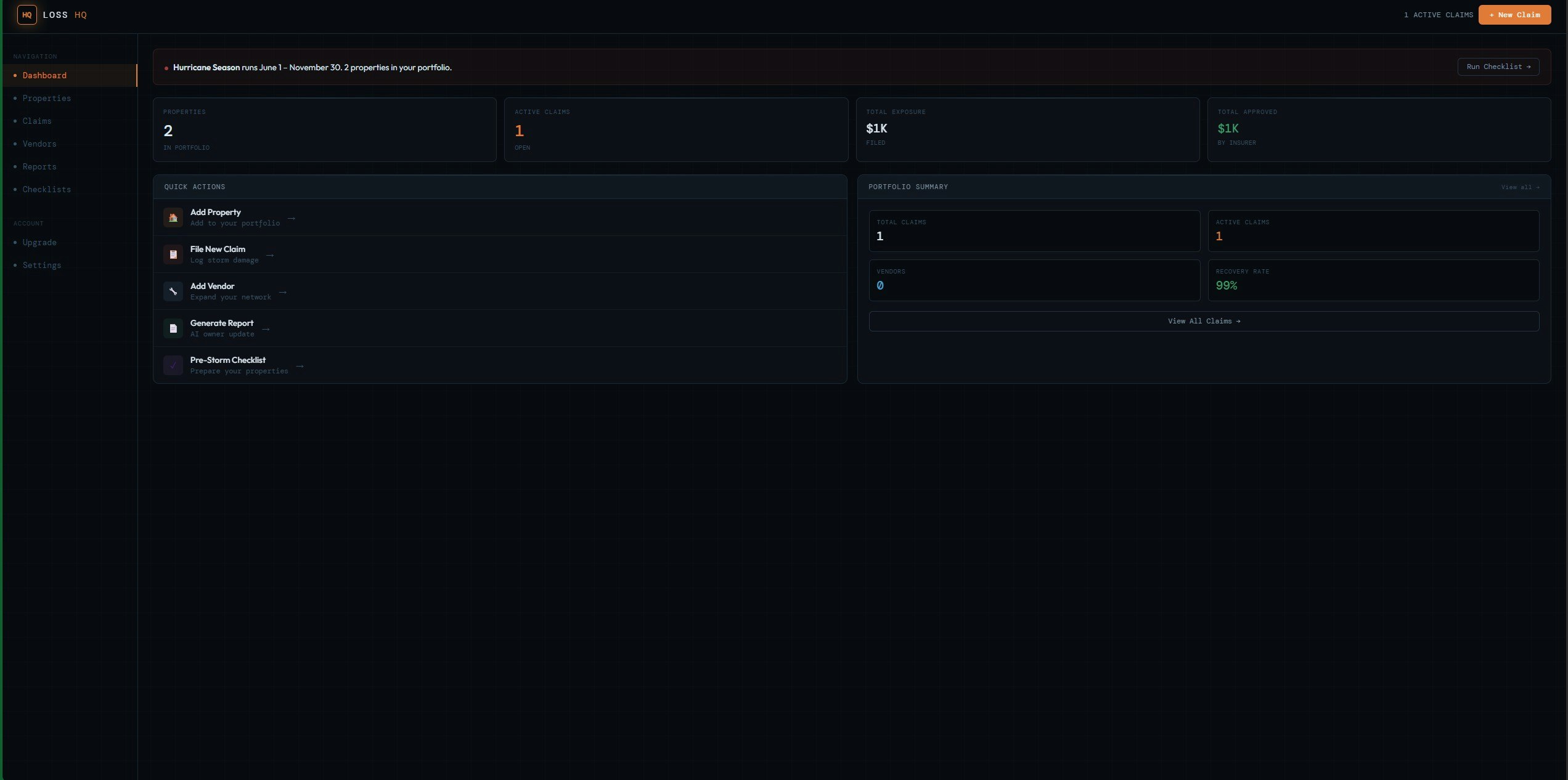
Task: Click the arrow next to Pre-Storm Checklist
Action: [x=300, y=366]
